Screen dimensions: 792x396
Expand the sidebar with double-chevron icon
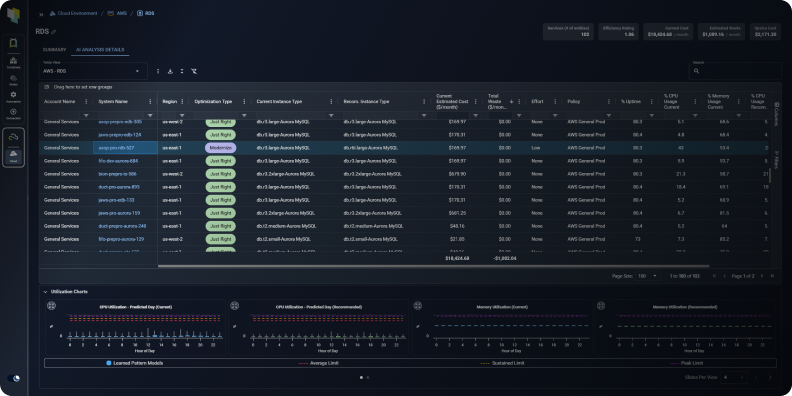[41, 14]
